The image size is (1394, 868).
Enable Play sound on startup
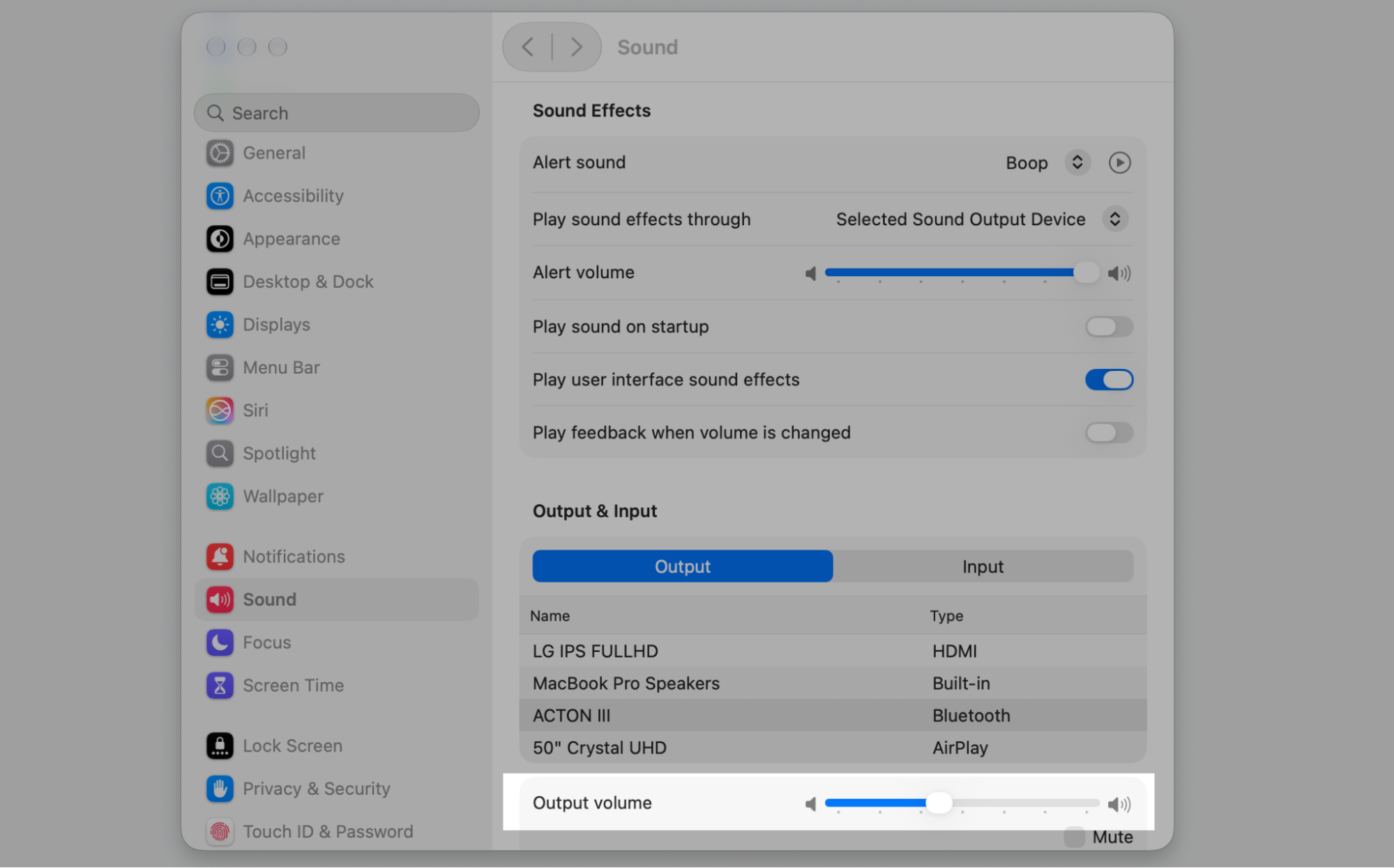[1109, 327]
